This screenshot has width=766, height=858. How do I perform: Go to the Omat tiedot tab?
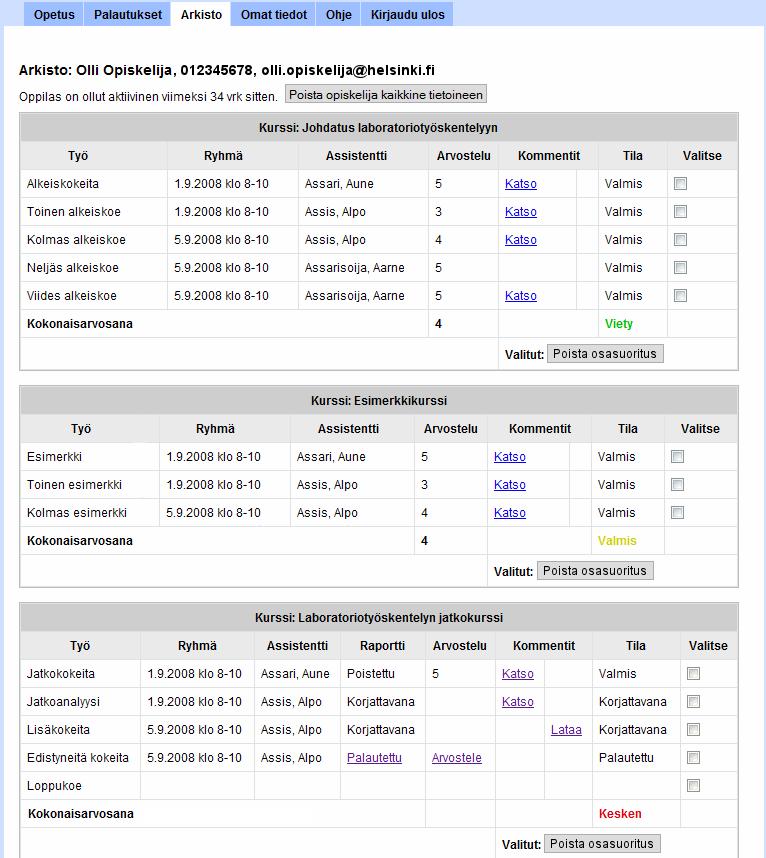click(274, 15)
